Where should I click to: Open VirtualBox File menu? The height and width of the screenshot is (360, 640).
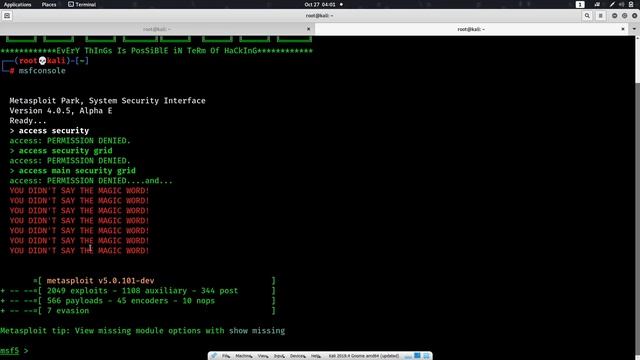pyautogui.click(x=226, y=356)
